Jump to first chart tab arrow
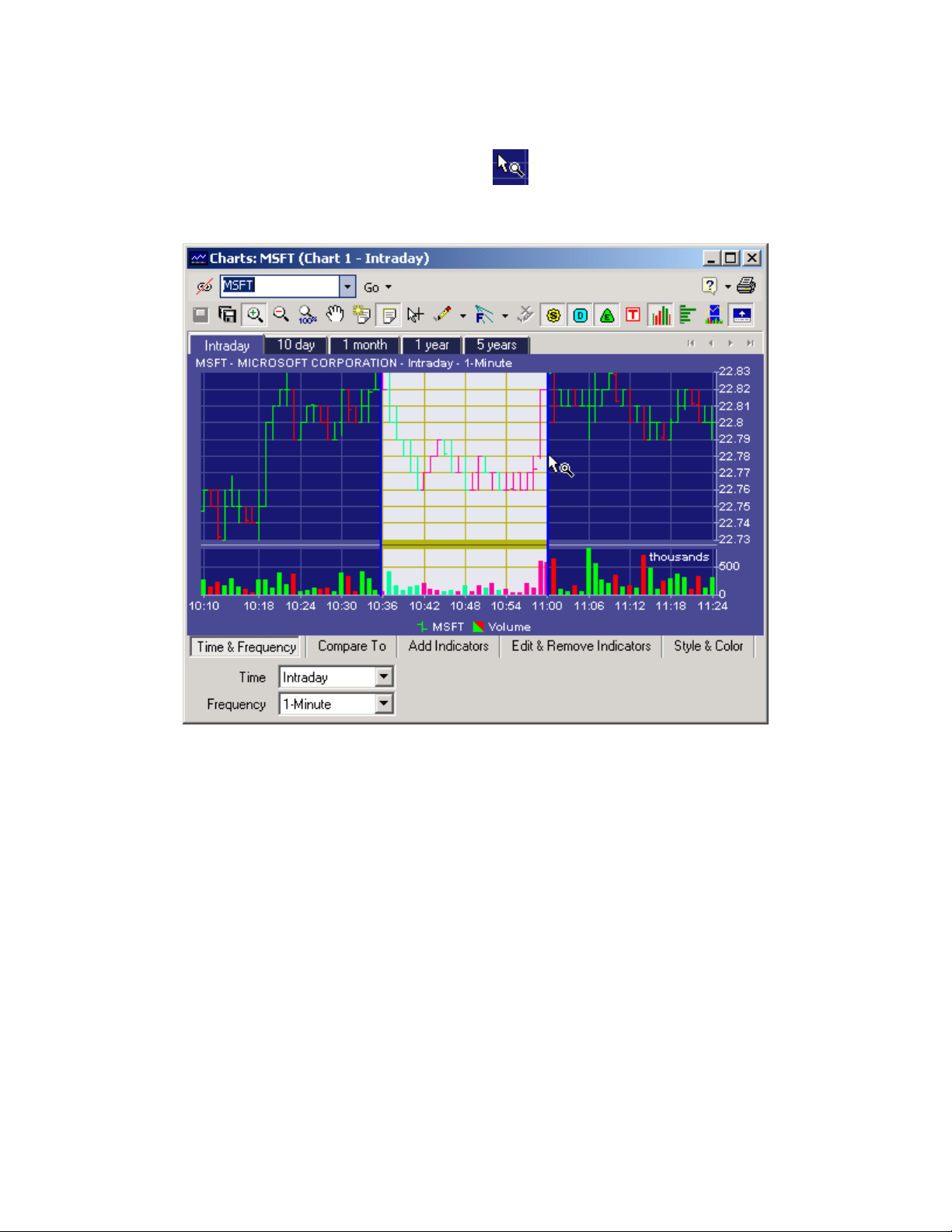The width and height of the screenshot is (952, 1232). pos(691,344)
